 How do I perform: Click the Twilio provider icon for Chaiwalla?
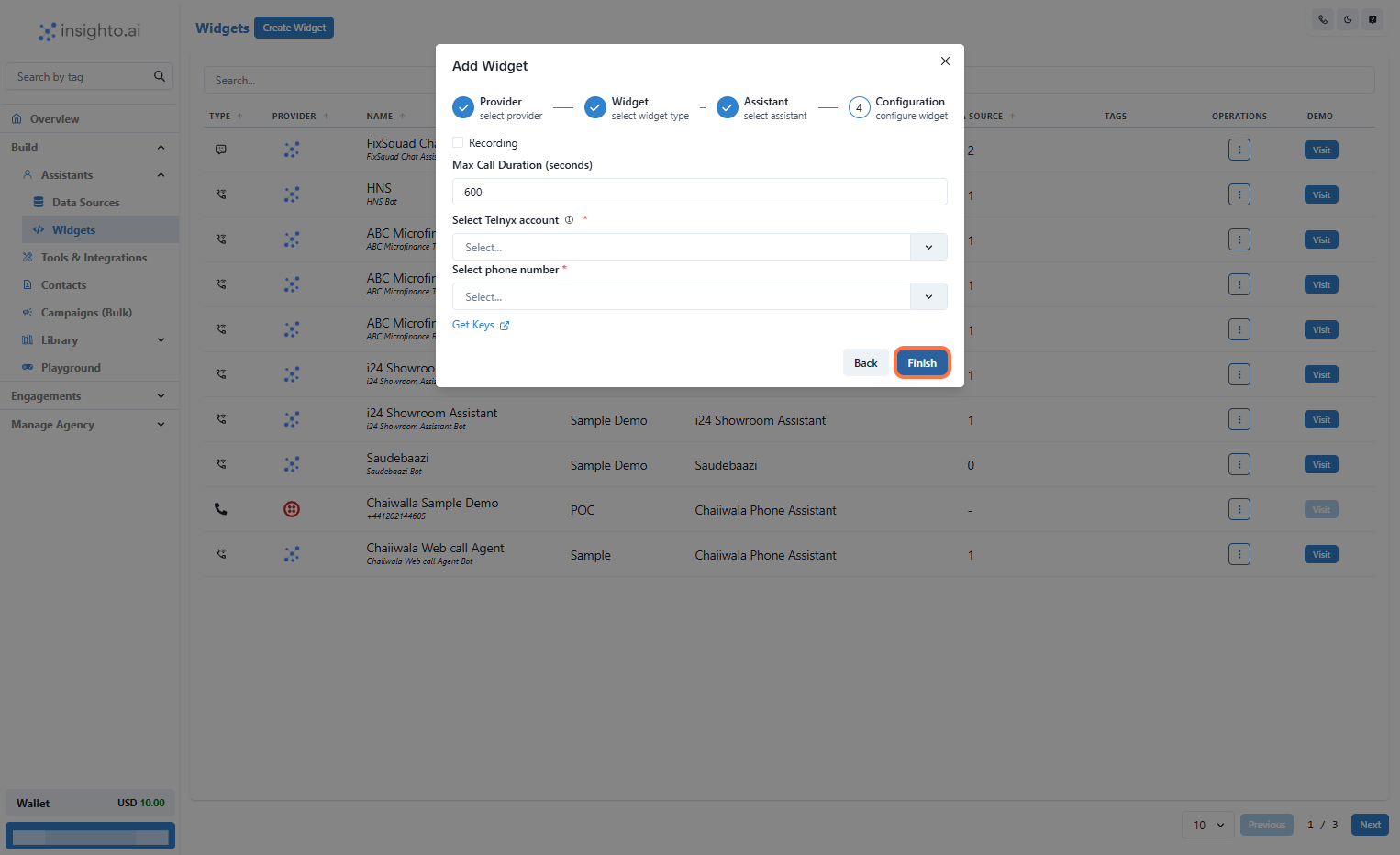pos(292,509)
